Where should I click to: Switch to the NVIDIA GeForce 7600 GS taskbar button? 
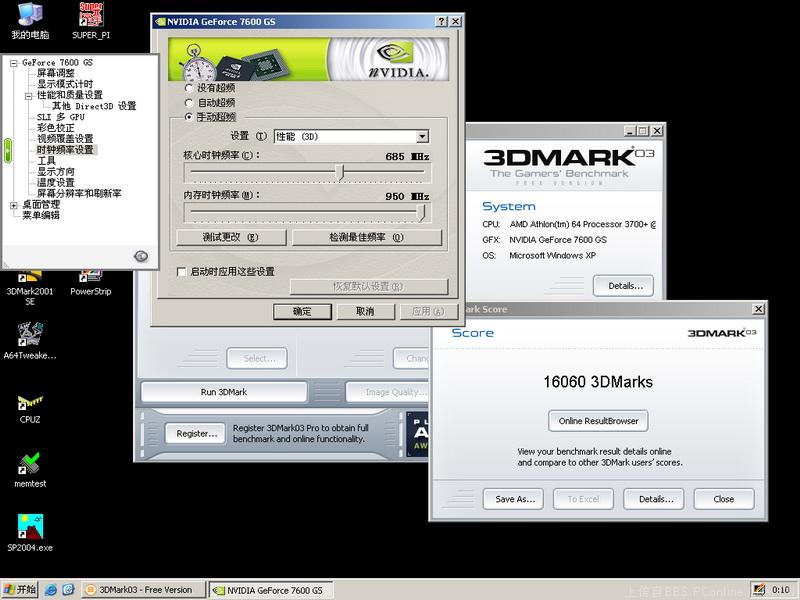click(x=271, y=590)
